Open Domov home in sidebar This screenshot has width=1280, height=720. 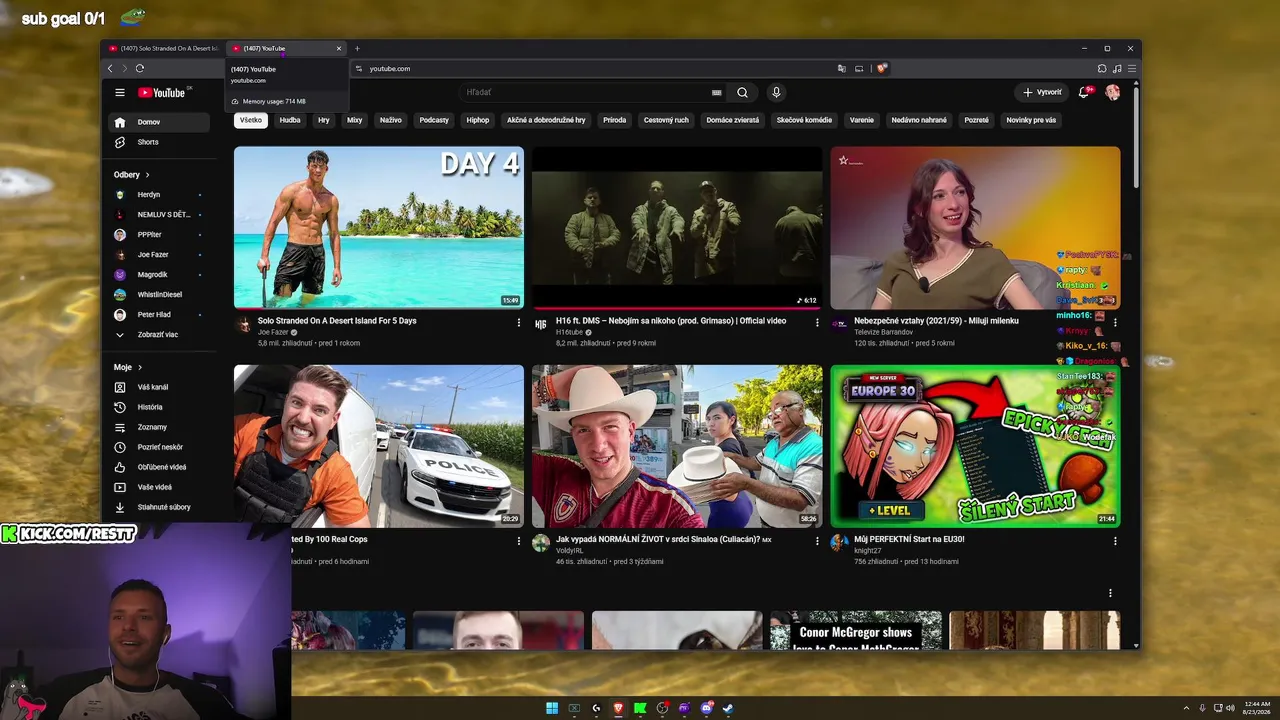click(x=159, y=122)
